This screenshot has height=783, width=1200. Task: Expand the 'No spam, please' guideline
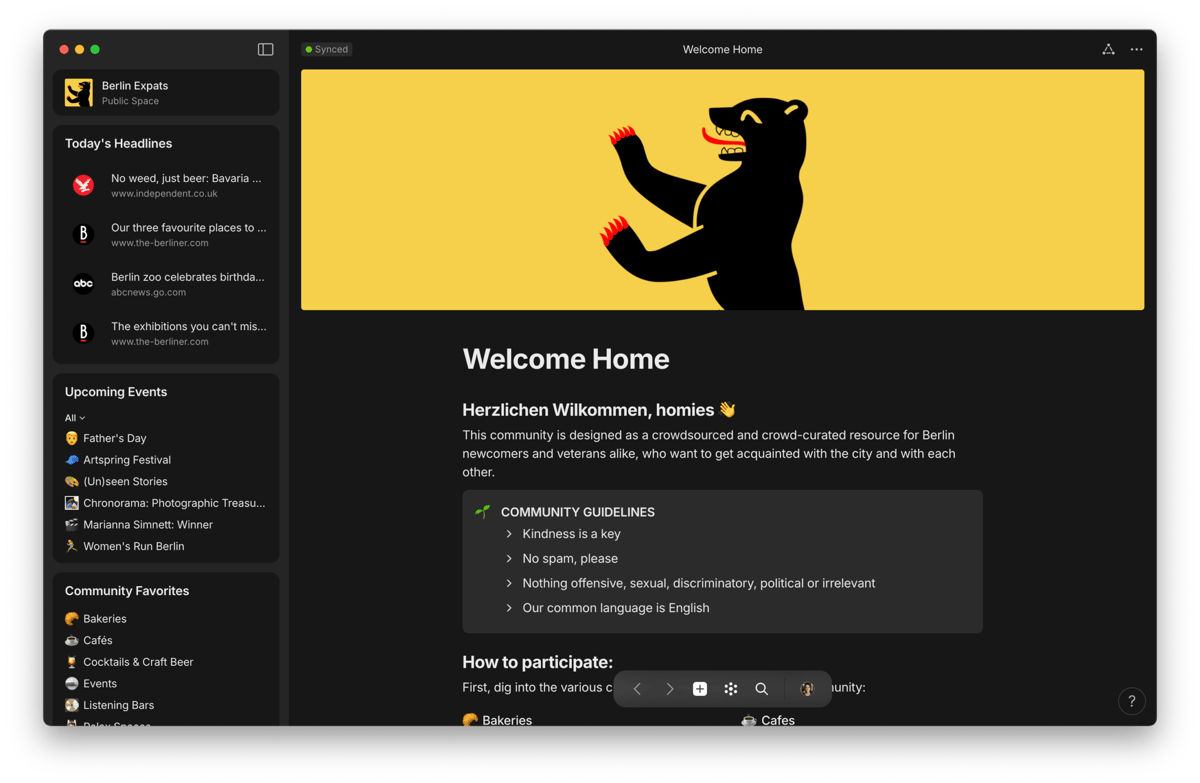tap(509, 559)
